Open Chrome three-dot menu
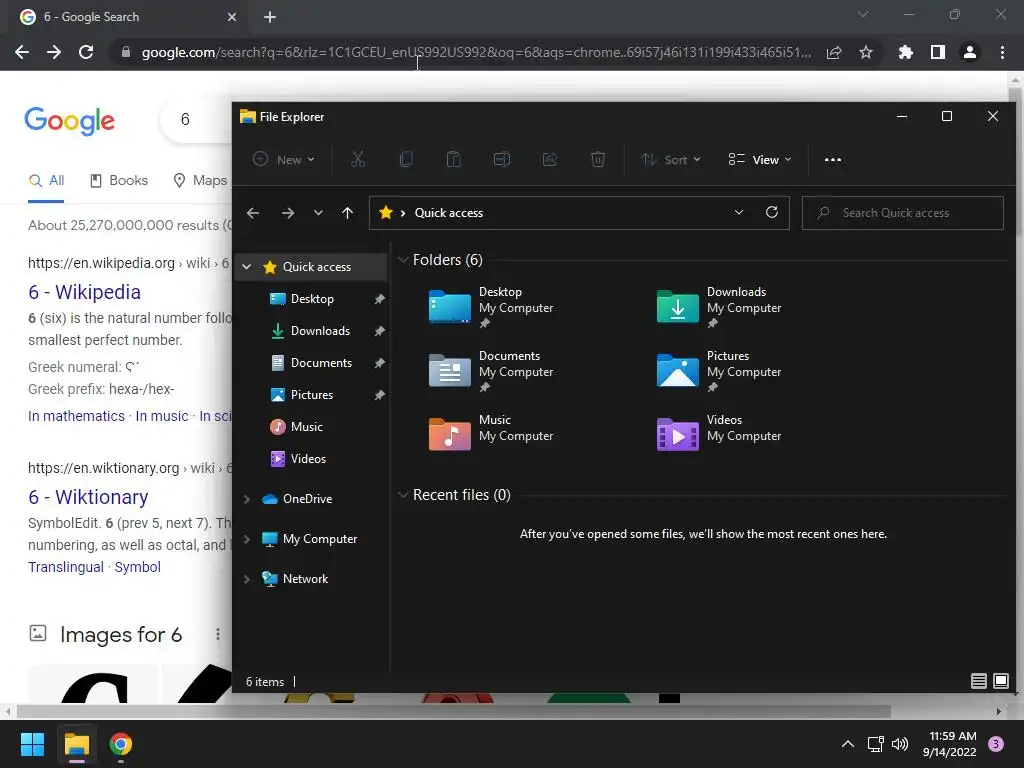 click(x=1002, y=52)
